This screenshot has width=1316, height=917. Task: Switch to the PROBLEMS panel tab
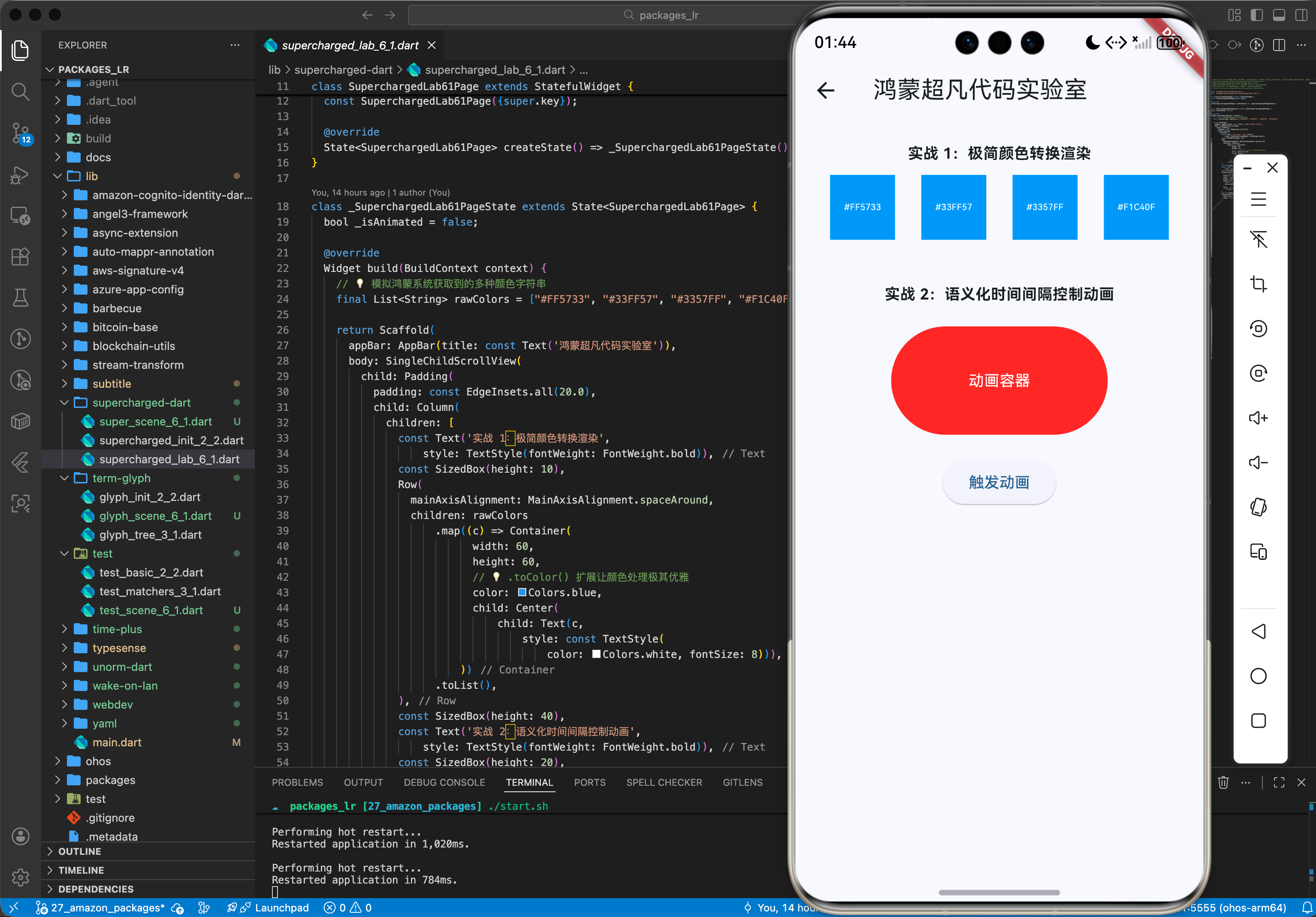tap(297, 782)
